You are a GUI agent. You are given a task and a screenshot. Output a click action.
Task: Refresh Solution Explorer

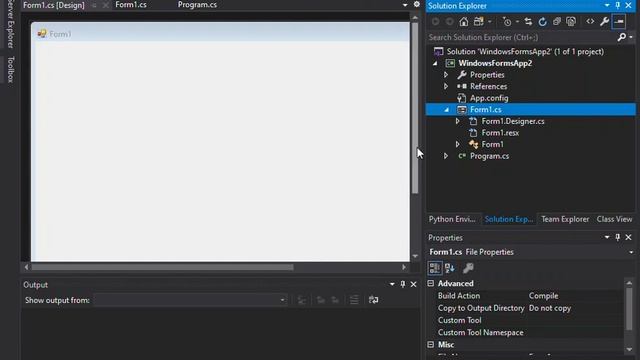(x=542, y=22)
